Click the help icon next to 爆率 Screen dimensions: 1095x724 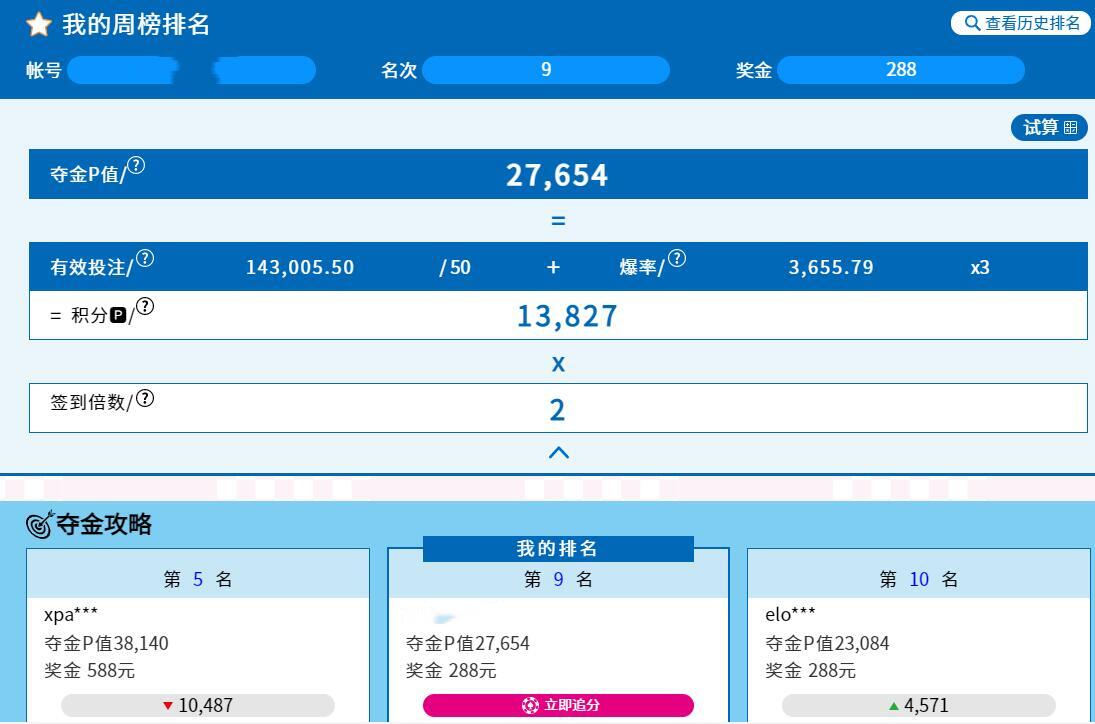click(677, 259)
